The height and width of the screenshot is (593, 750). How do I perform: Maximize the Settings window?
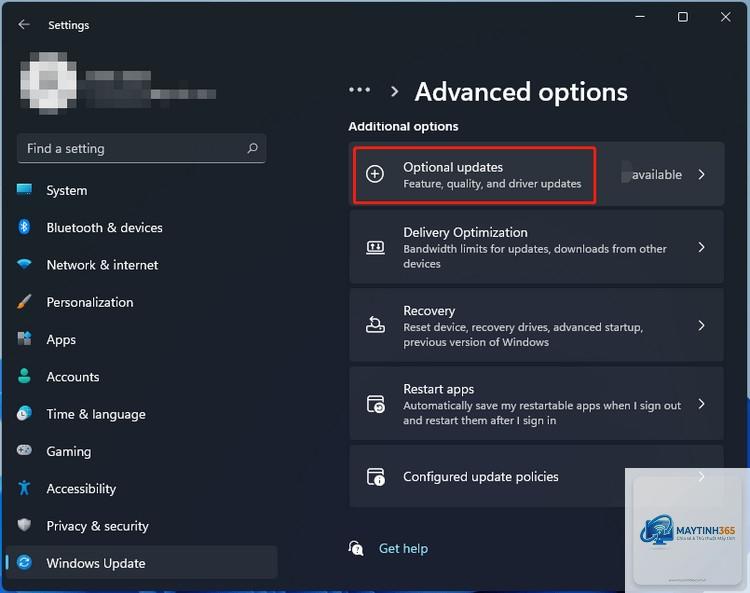coord(683,17)
